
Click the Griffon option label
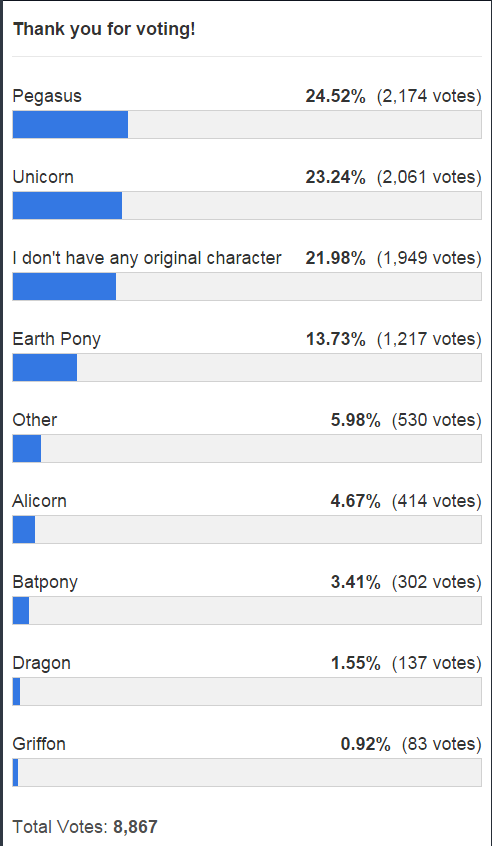tap(39, 743)
